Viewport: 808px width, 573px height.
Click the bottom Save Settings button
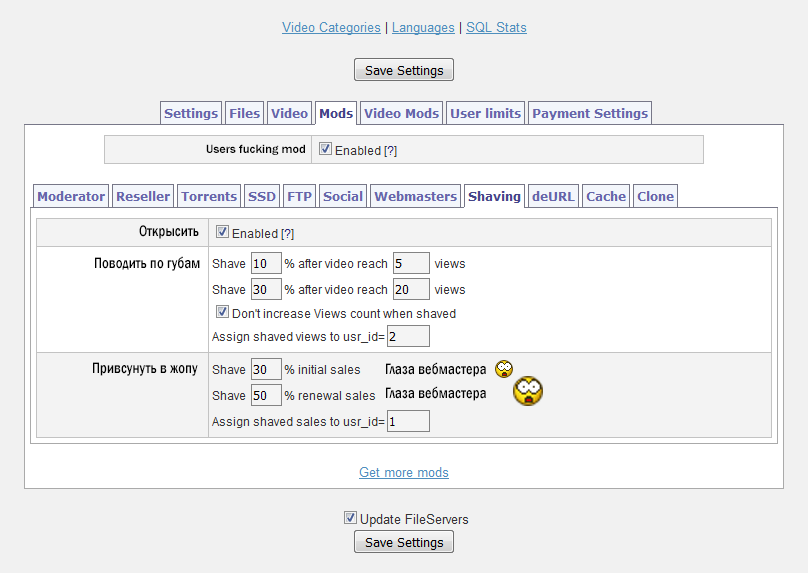pyautogui.click(x=404, y=542)
